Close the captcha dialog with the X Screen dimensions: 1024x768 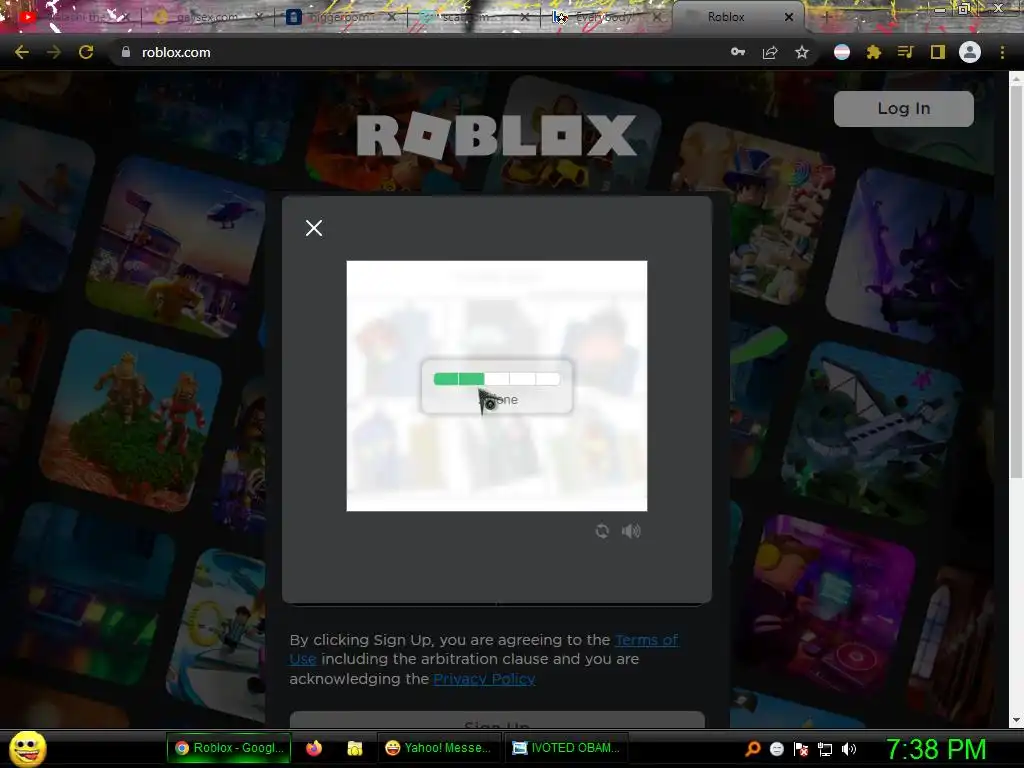313,228
